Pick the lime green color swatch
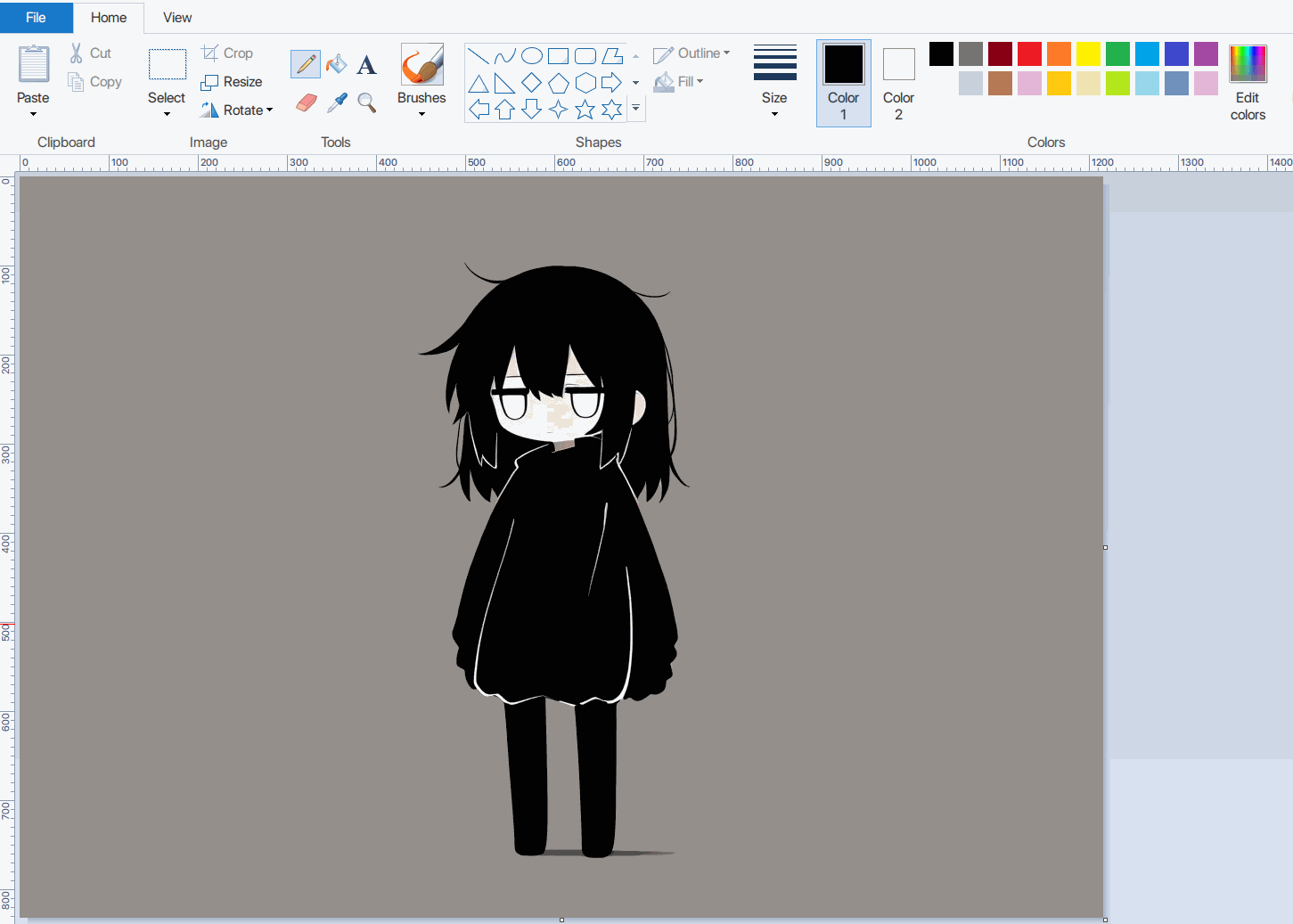1293x924 pixels. pyautogui.click(x=1117, y=83)
